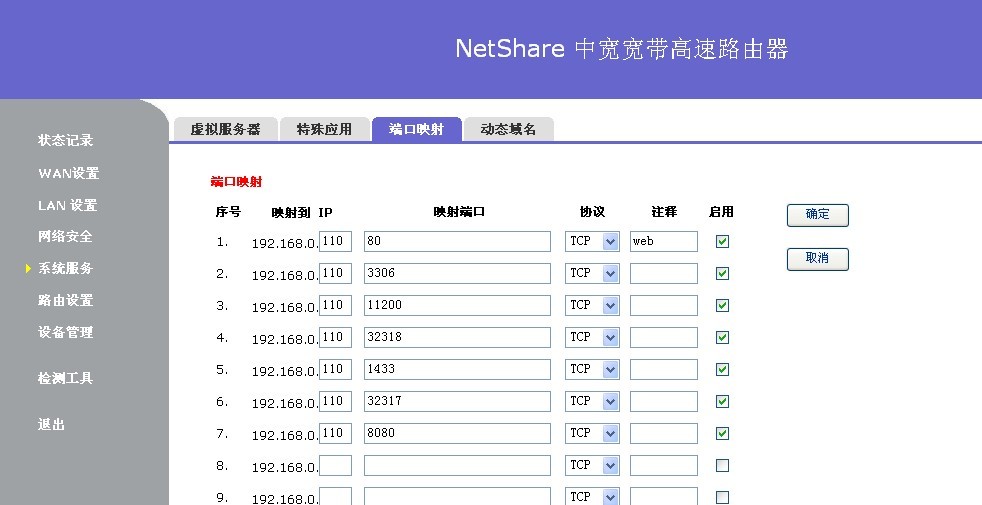982x505 pixels.
Task: Click the 启用 column header
Action: tap(721, 212)
